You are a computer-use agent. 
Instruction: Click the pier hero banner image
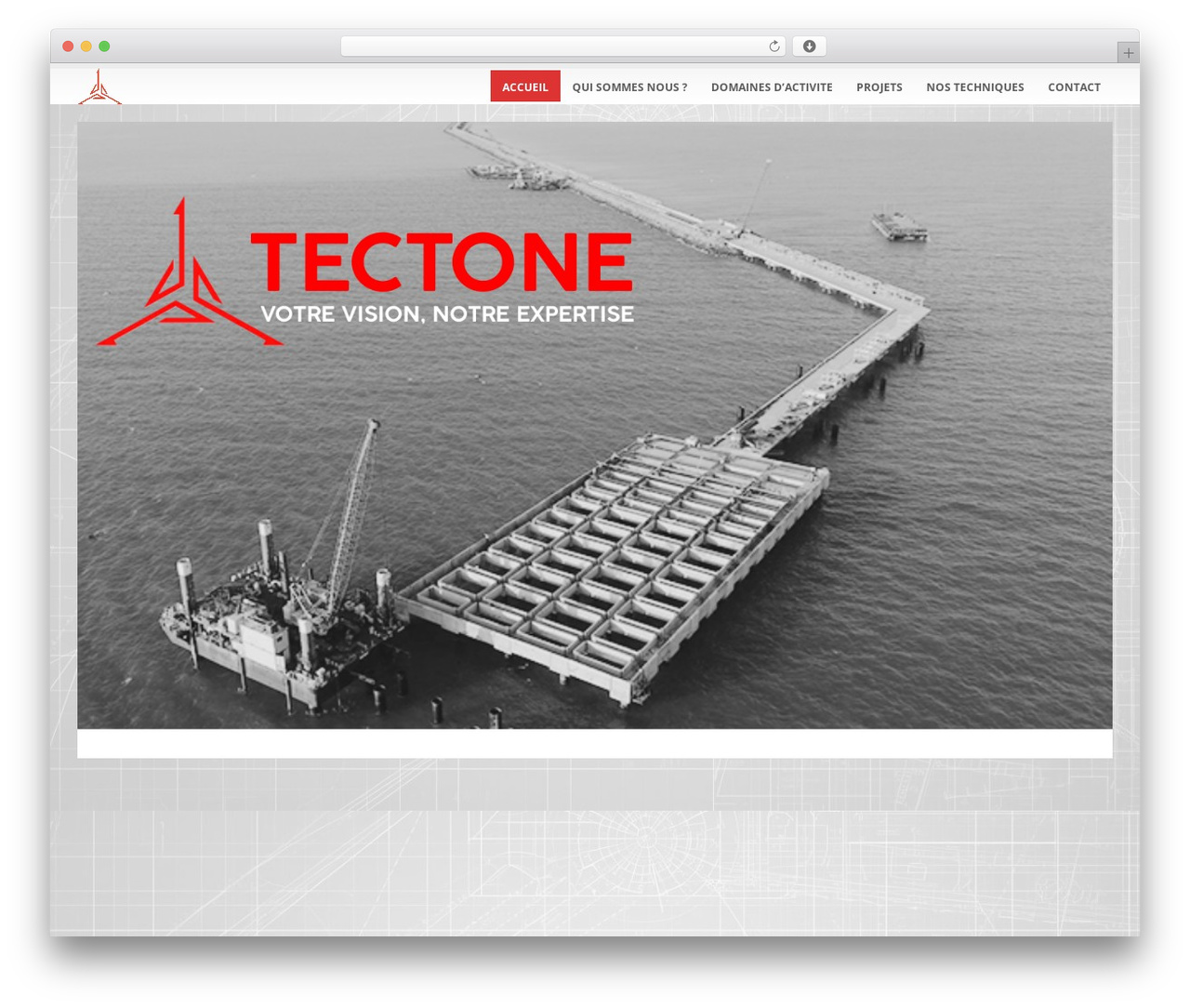click(595, 425)
